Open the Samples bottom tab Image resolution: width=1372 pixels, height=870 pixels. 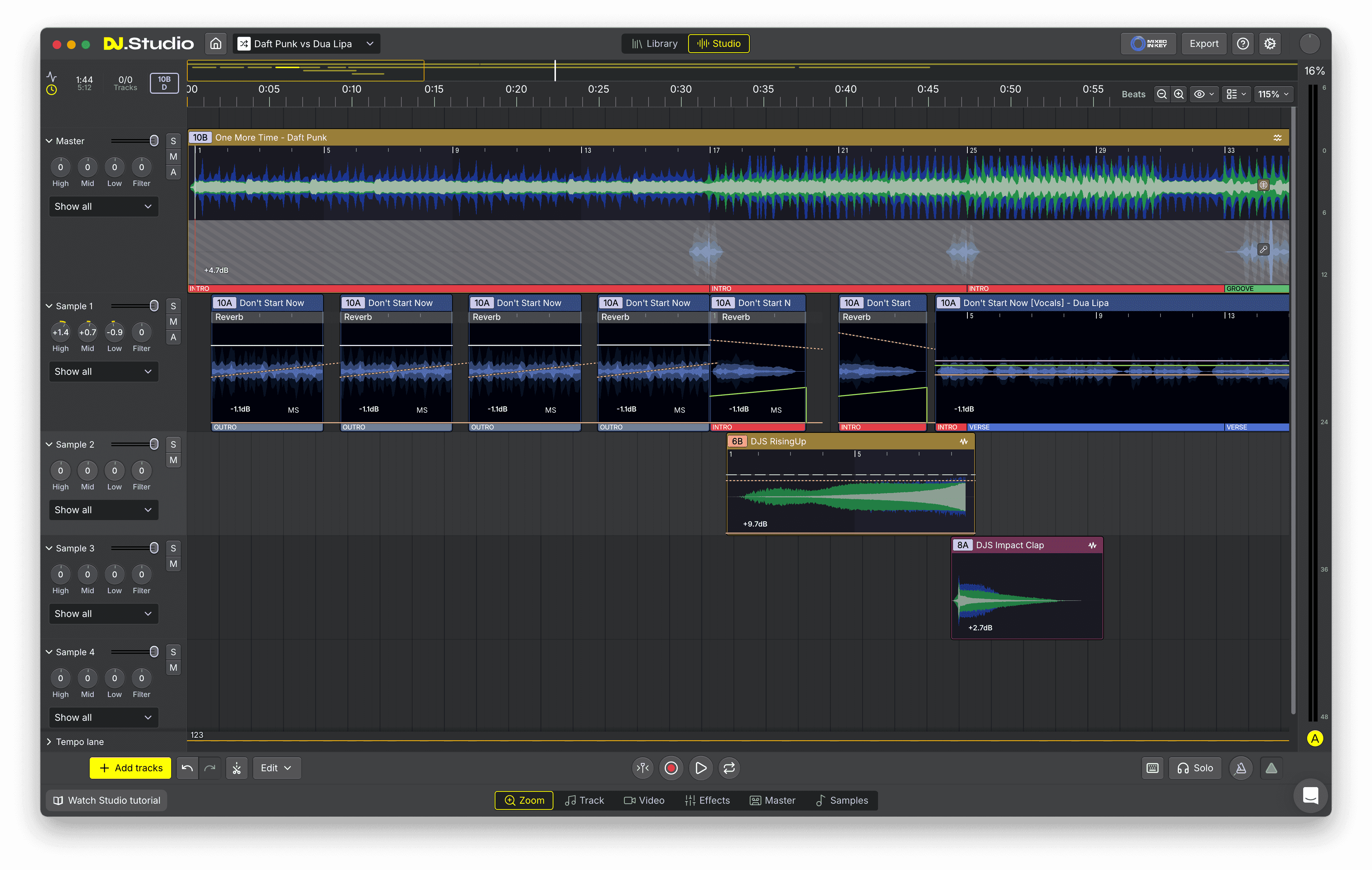pyautogui.click(x=842, y=800)
